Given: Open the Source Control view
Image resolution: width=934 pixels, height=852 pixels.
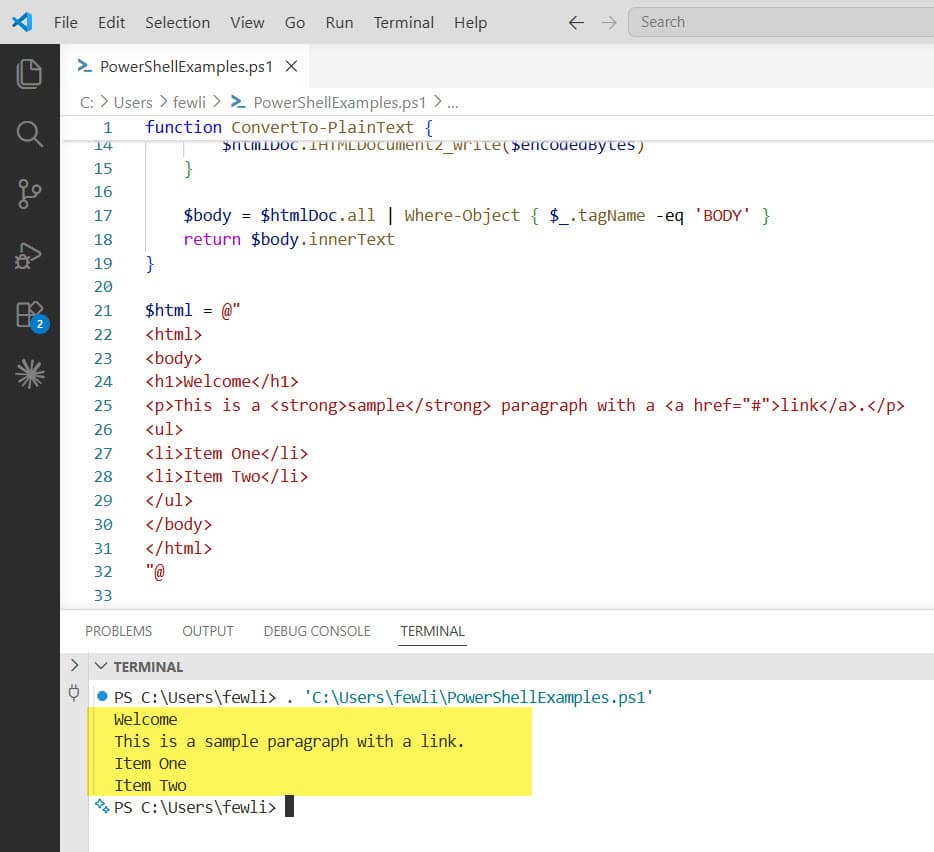Looking at the screenshot, I should 29,194.
